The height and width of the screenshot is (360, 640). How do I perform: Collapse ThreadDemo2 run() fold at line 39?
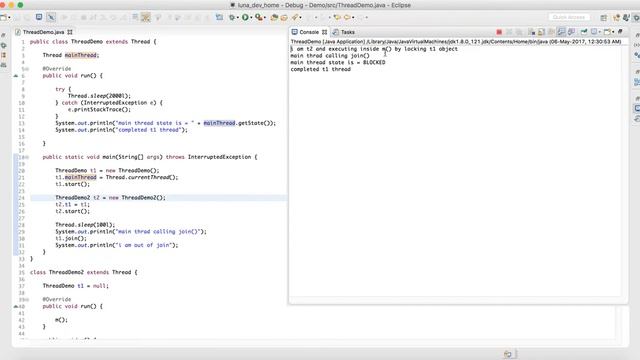(27, 300)
